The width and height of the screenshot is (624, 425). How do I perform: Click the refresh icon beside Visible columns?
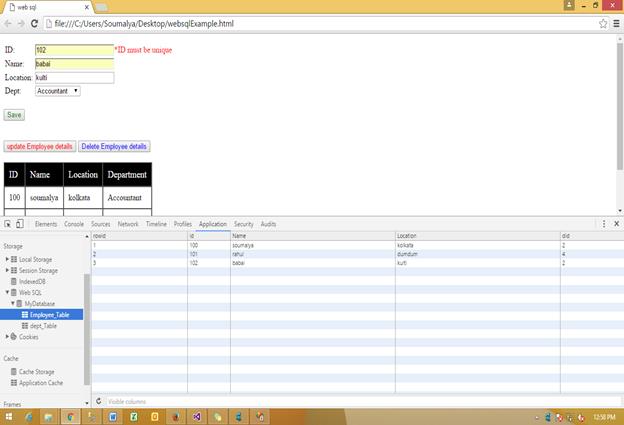(98, 401)
